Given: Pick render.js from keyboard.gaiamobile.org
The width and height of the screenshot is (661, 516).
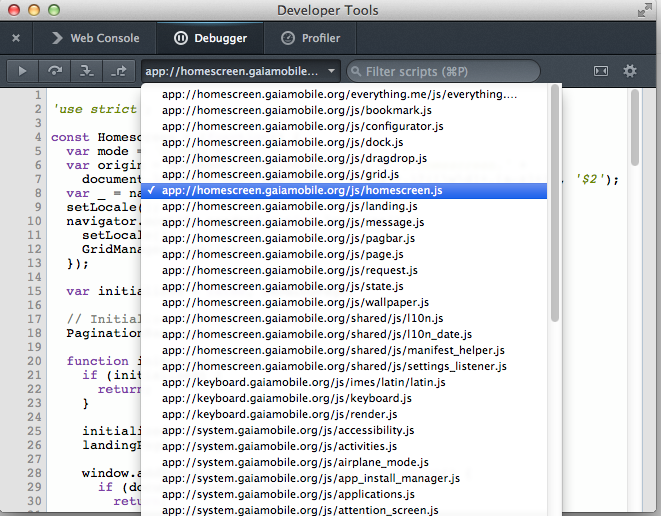Looking at the screenshot, I should click(x=344, y=414).
